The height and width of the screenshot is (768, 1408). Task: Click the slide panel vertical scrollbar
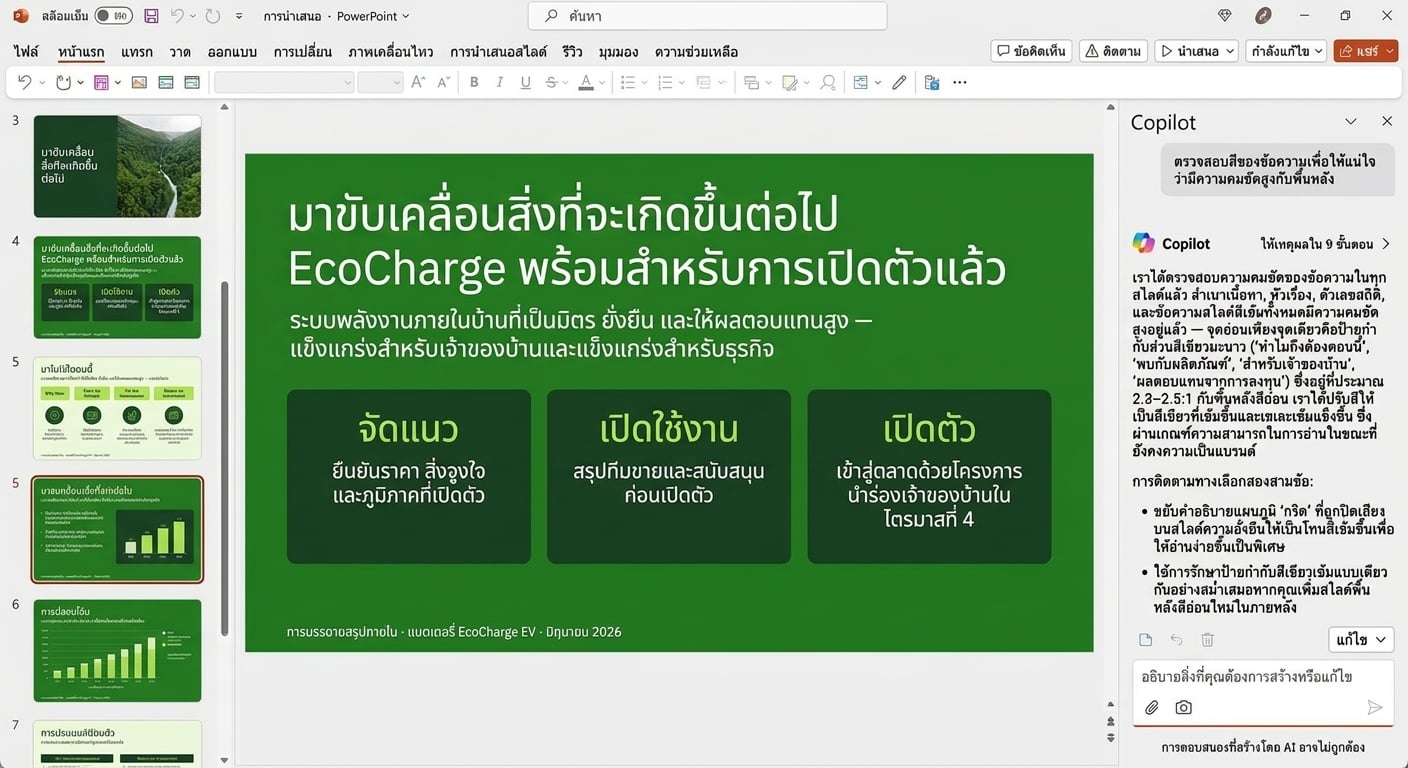click(224, 459)
